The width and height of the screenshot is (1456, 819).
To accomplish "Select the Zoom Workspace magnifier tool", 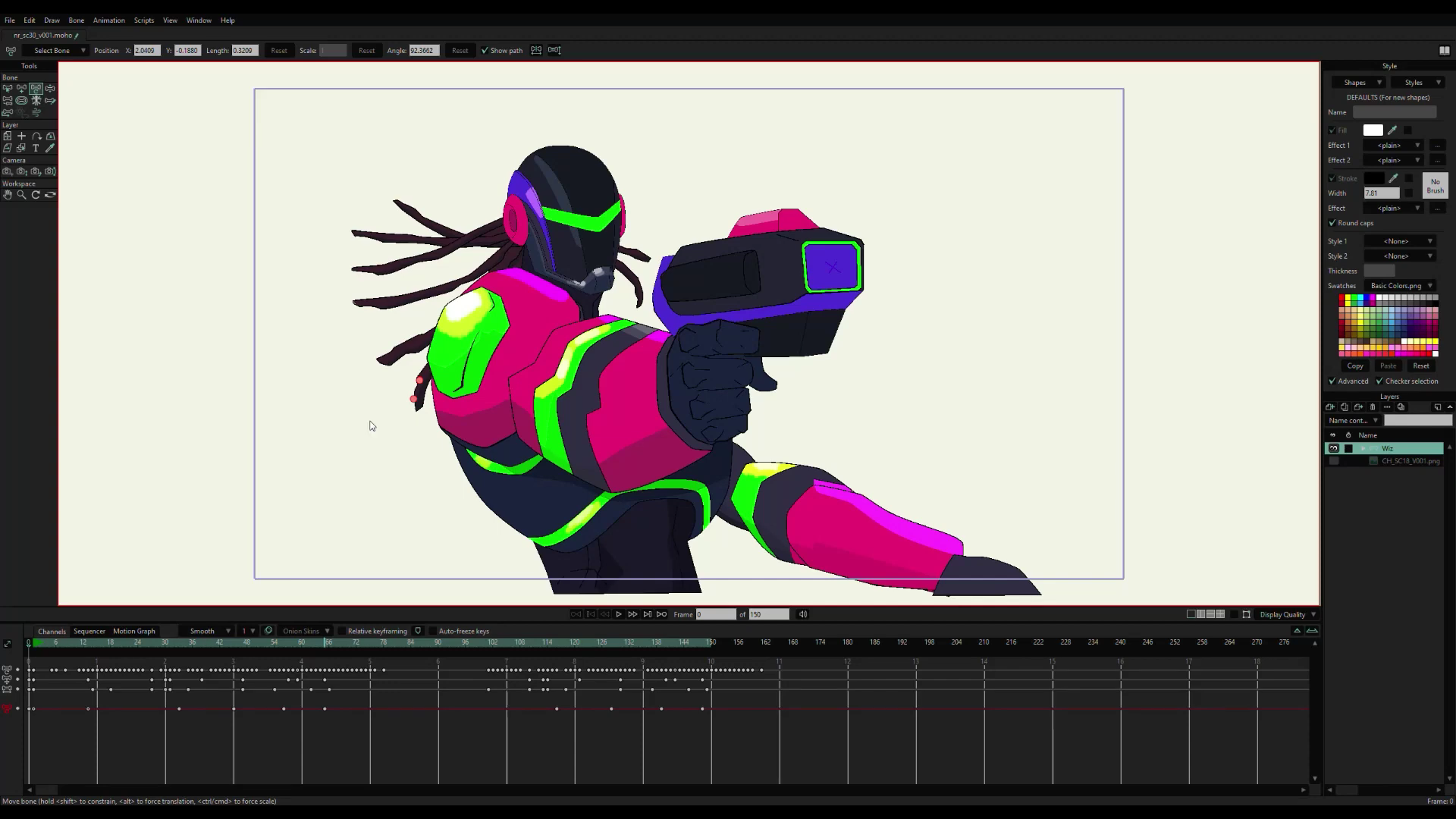I will [x=21, y=195].
